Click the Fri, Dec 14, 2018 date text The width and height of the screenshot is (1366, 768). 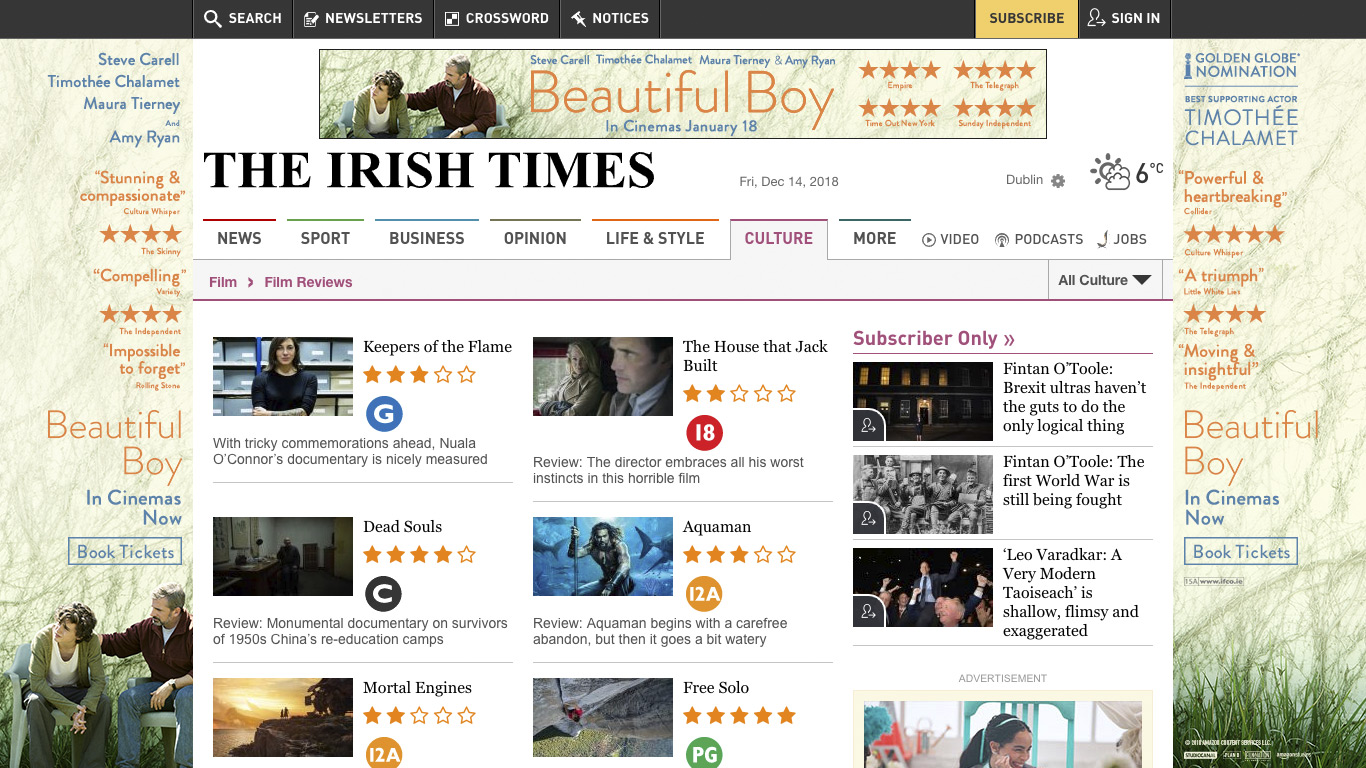789,181
